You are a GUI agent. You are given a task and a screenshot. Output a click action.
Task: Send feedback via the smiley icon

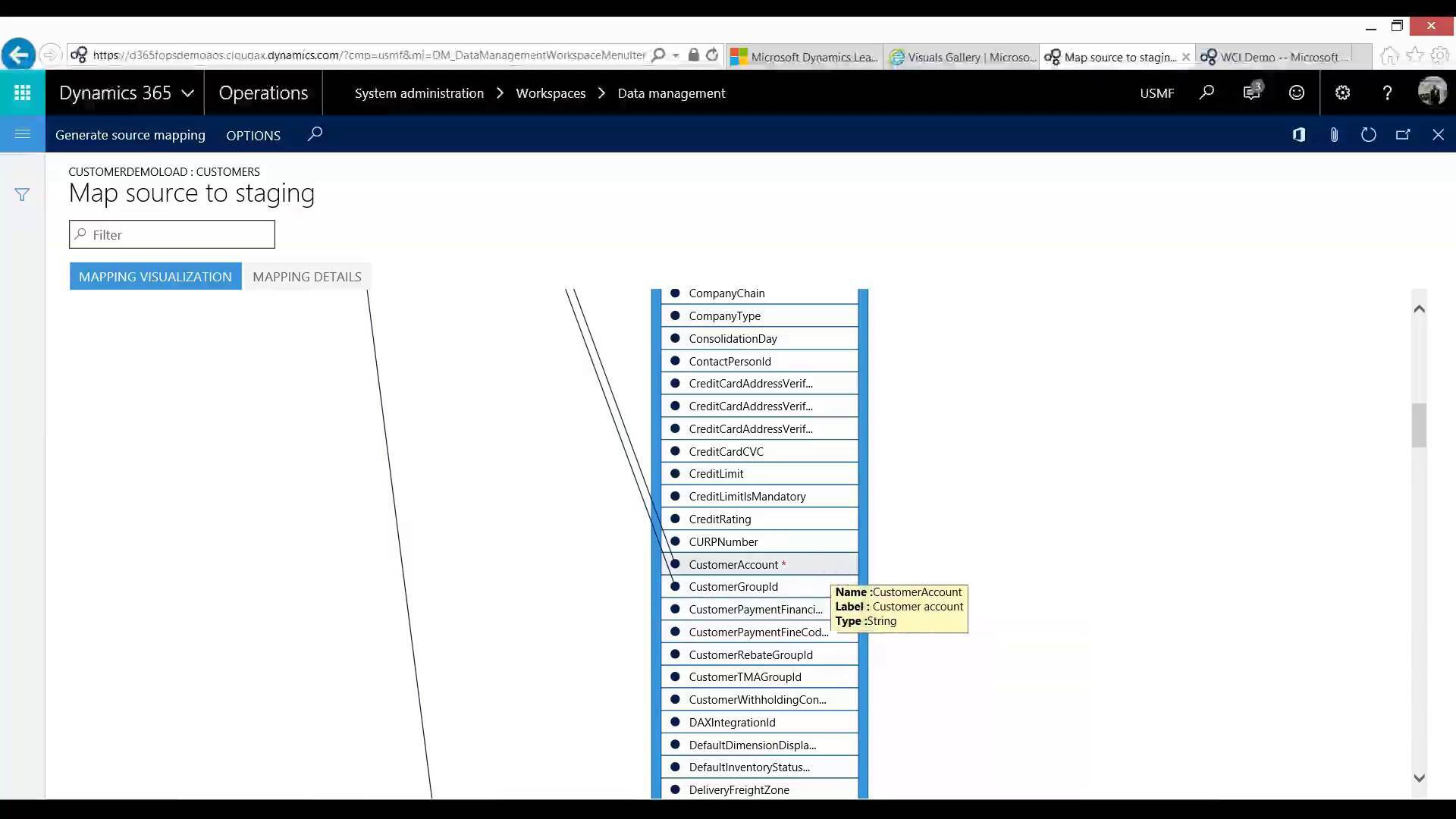[1296, 93]
